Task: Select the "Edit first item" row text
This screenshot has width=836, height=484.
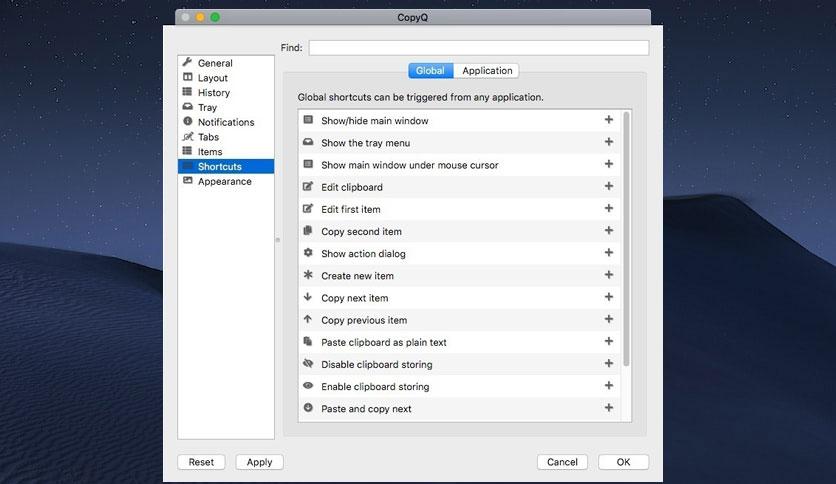Action: coord(351,209)
